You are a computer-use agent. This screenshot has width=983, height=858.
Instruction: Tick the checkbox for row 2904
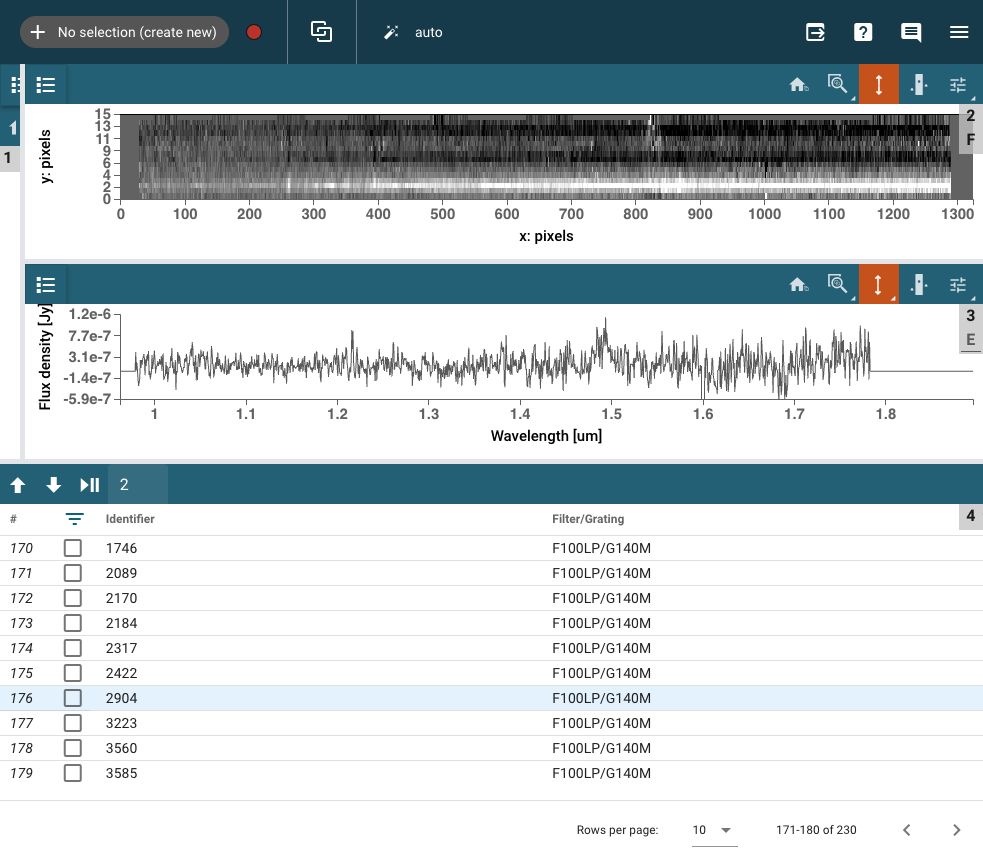(x=73, y=698)
